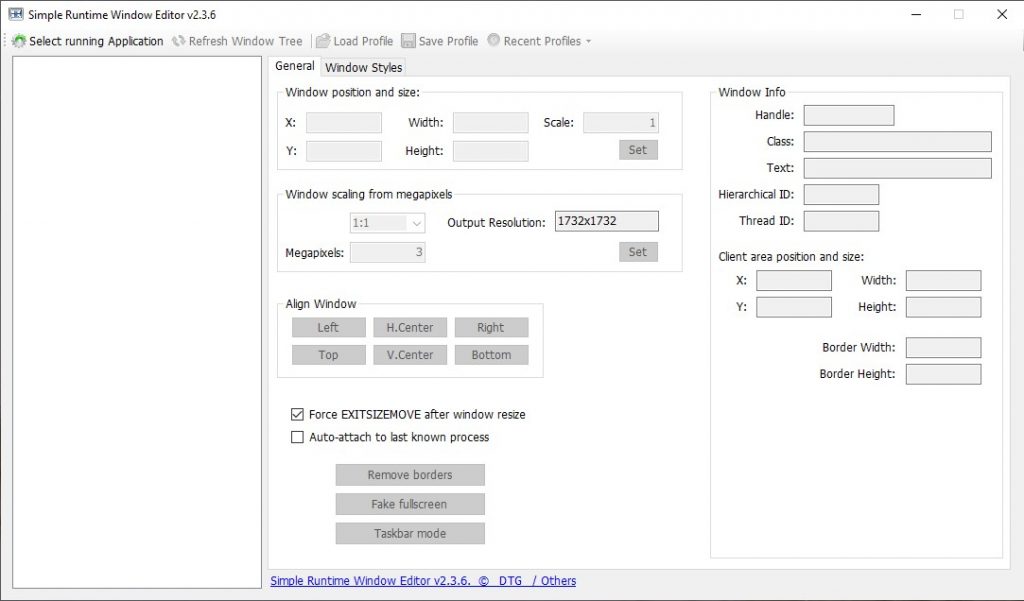Click the H.Center align button
The height and width of the screenshot is (601, 1024).
coord(410,327)
